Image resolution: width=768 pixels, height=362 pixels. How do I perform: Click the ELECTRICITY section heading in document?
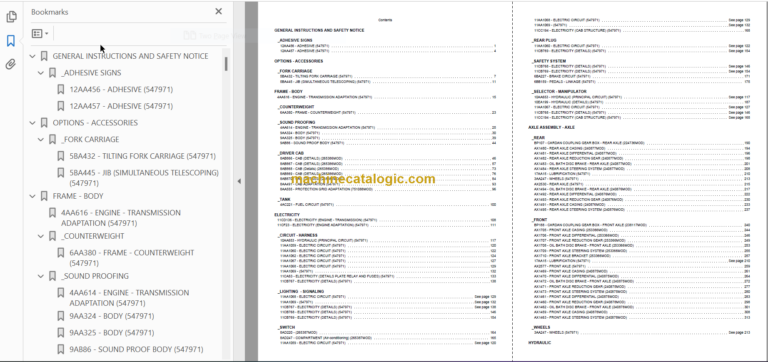coord(287,215)
